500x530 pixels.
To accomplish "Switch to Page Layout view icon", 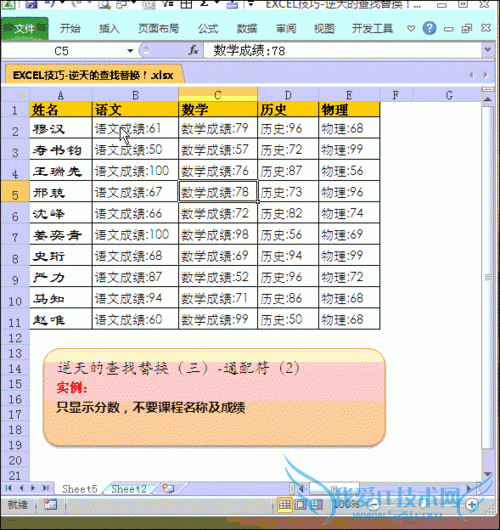I will 300,505.
